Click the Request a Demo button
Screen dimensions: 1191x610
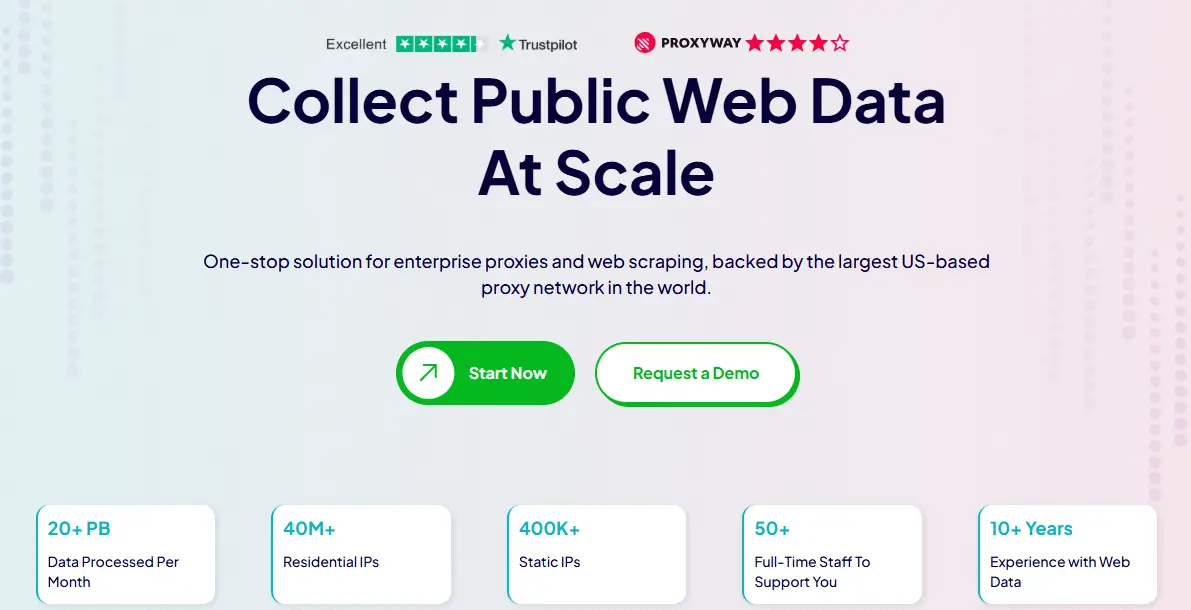pyautogui.click(x=696, y=374)
